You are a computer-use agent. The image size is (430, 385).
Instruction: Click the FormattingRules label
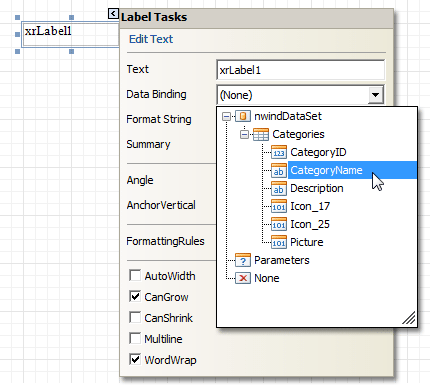click(165, 241)
